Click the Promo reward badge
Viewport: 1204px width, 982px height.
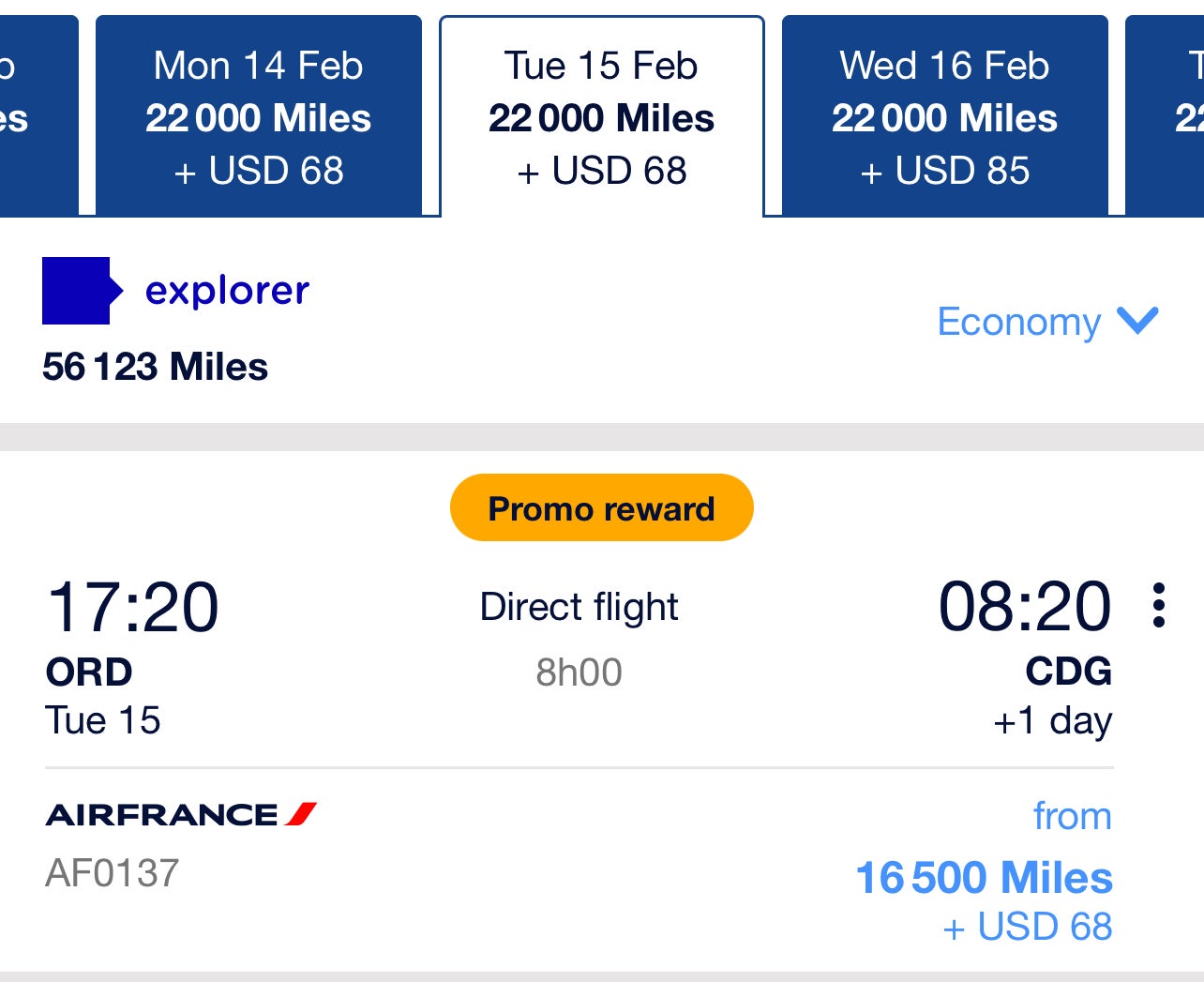(601, 507)
